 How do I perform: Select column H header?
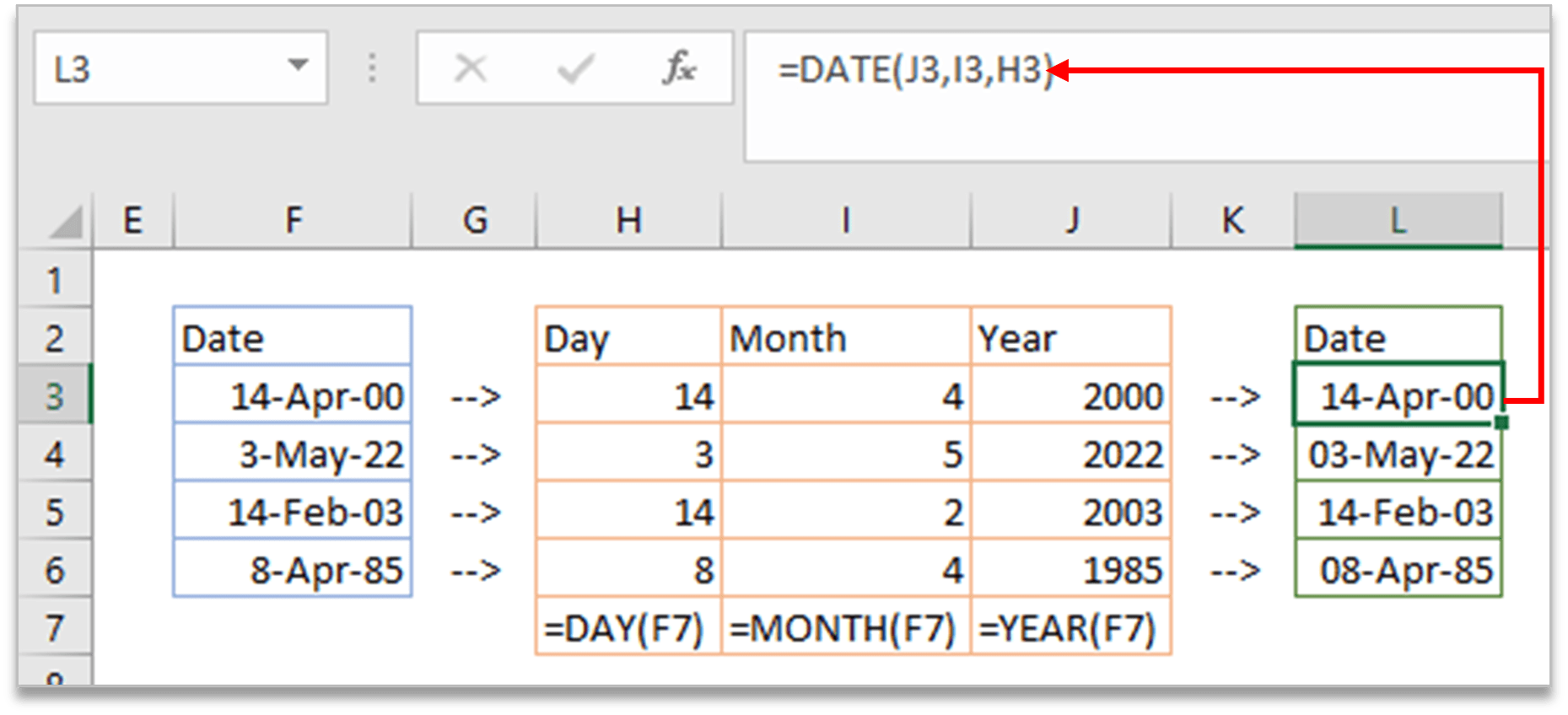coord(628,221)
